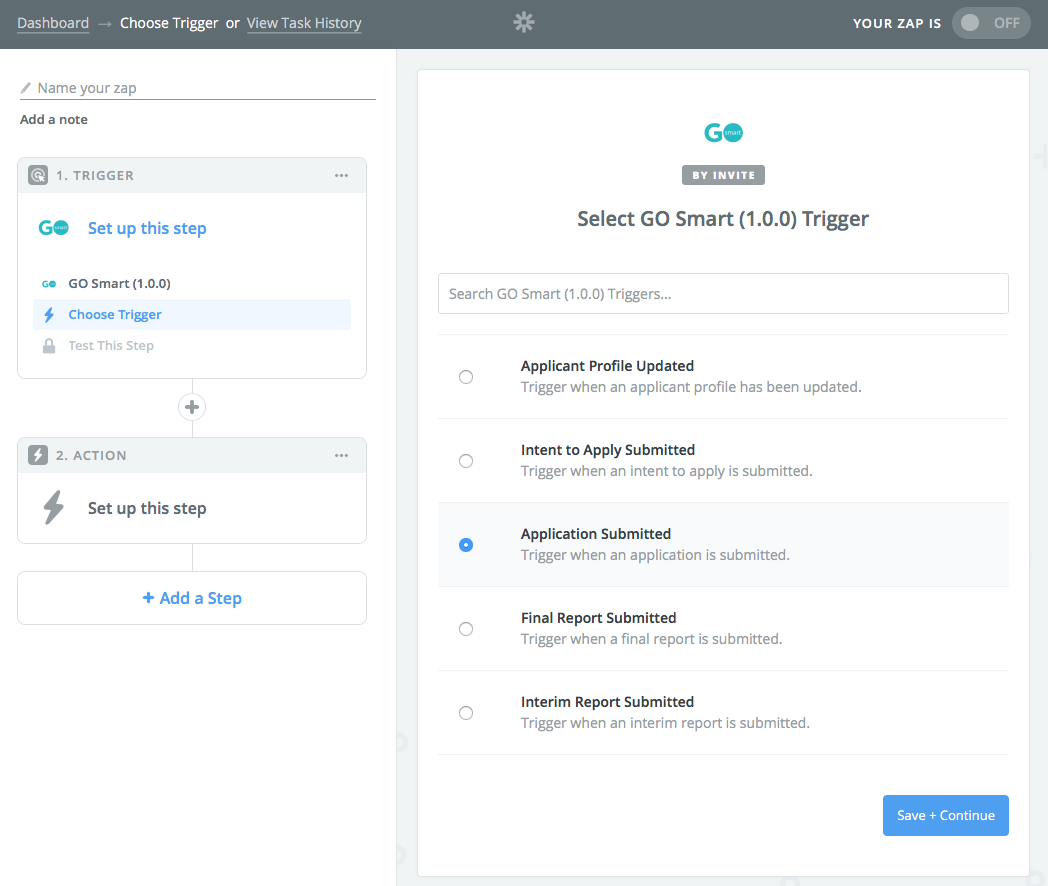Select Final Report Submitted radio button
Screen dimensions: 1048x886
pos(466,629)
